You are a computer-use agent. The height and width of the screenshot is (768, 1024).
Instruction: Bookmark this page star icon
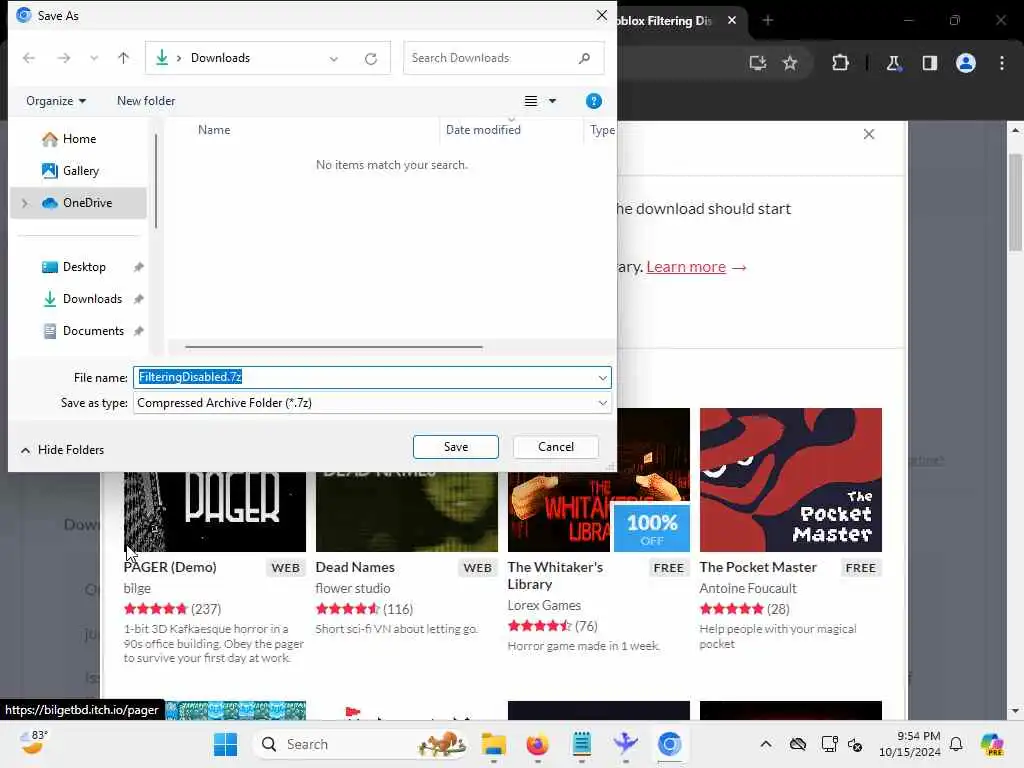[x=790, y=63]
